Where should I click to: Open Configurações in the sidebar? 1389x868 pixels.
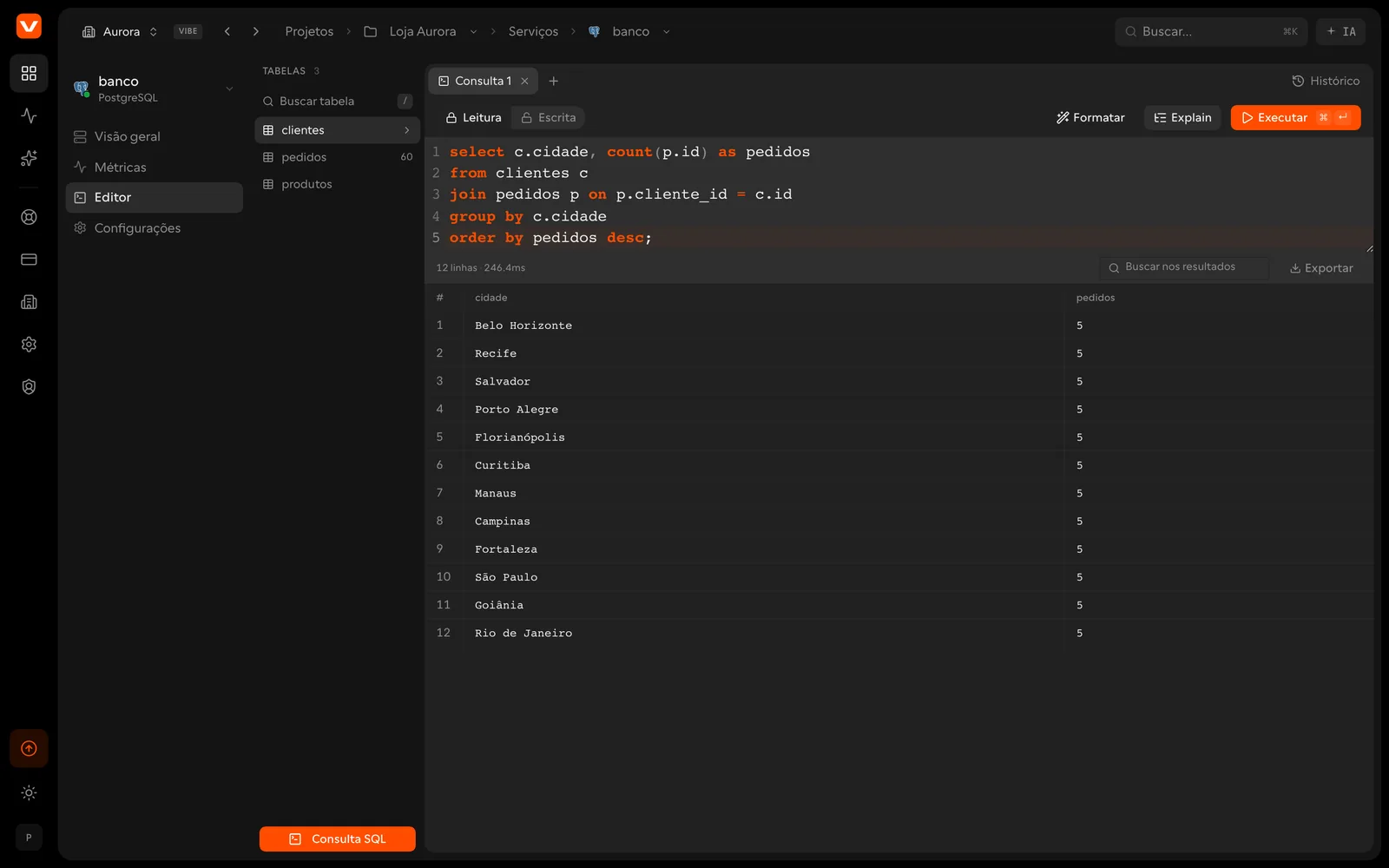click(155, 227)
